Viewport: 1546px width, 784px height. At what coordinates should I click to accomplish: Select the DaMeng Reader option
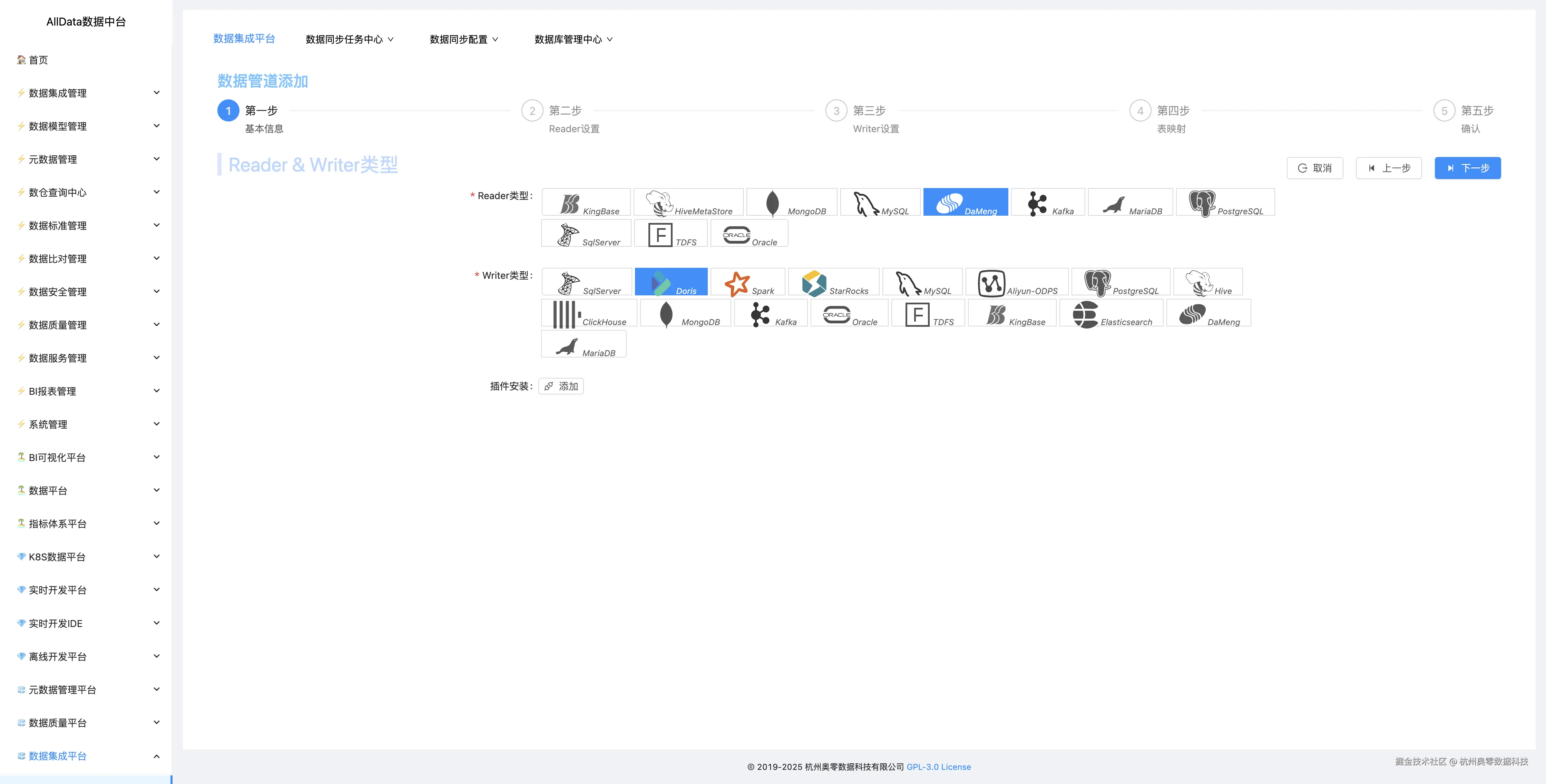(966, 202)
